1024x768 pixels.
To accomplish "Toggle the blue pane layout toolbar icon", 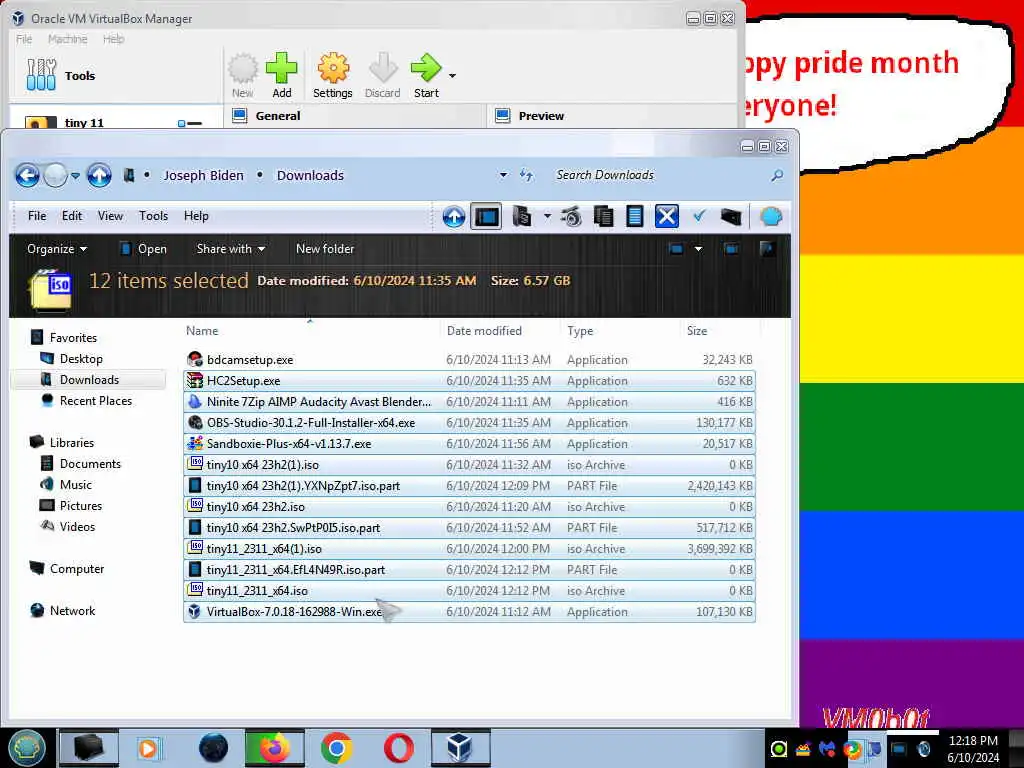I will tap(487, 217).
